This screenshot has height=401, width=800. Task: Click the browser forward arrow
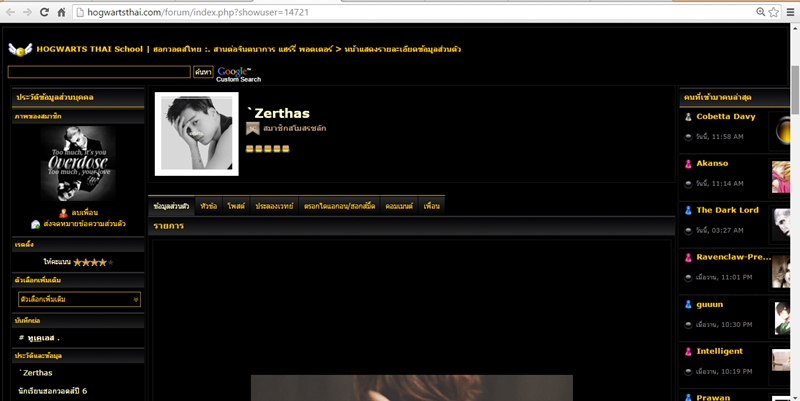tap(27, 12)
